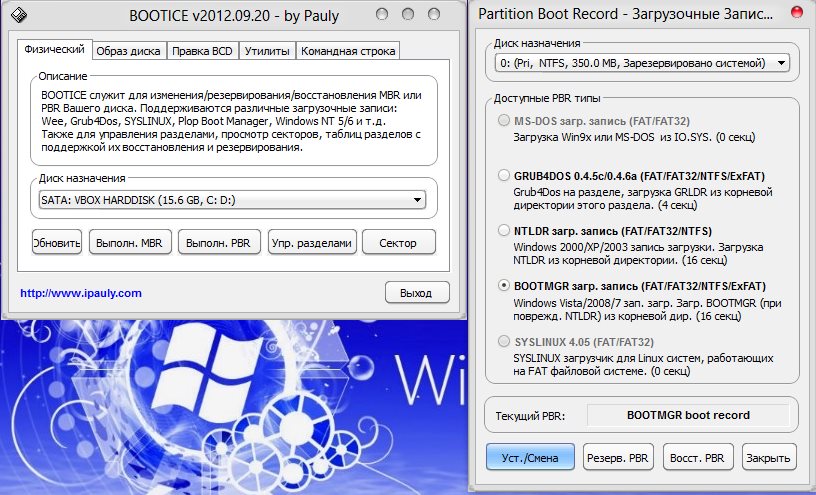The height and width of the screenshot is (495, 816).
Task: Switch to Командная строка tab
Action: tap(348, 51)
